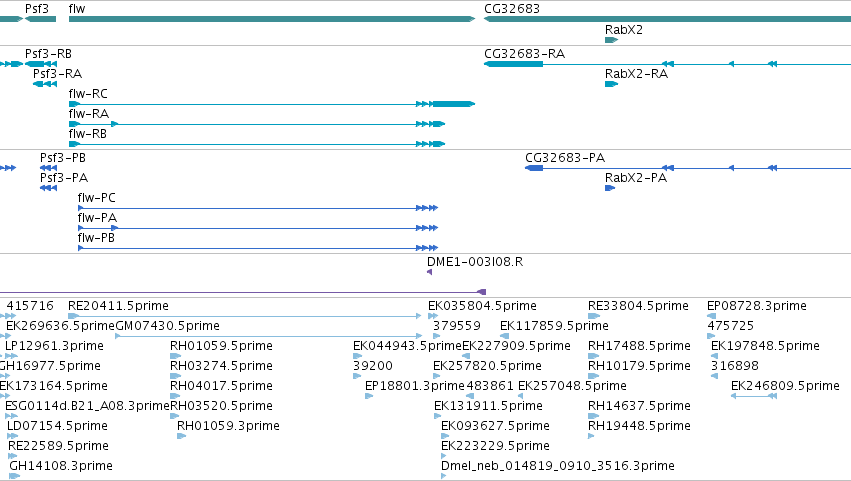Viewport: 851px width, 481px height.
Task: Select the 475725 EST label
Action: (x=731, y=326)
